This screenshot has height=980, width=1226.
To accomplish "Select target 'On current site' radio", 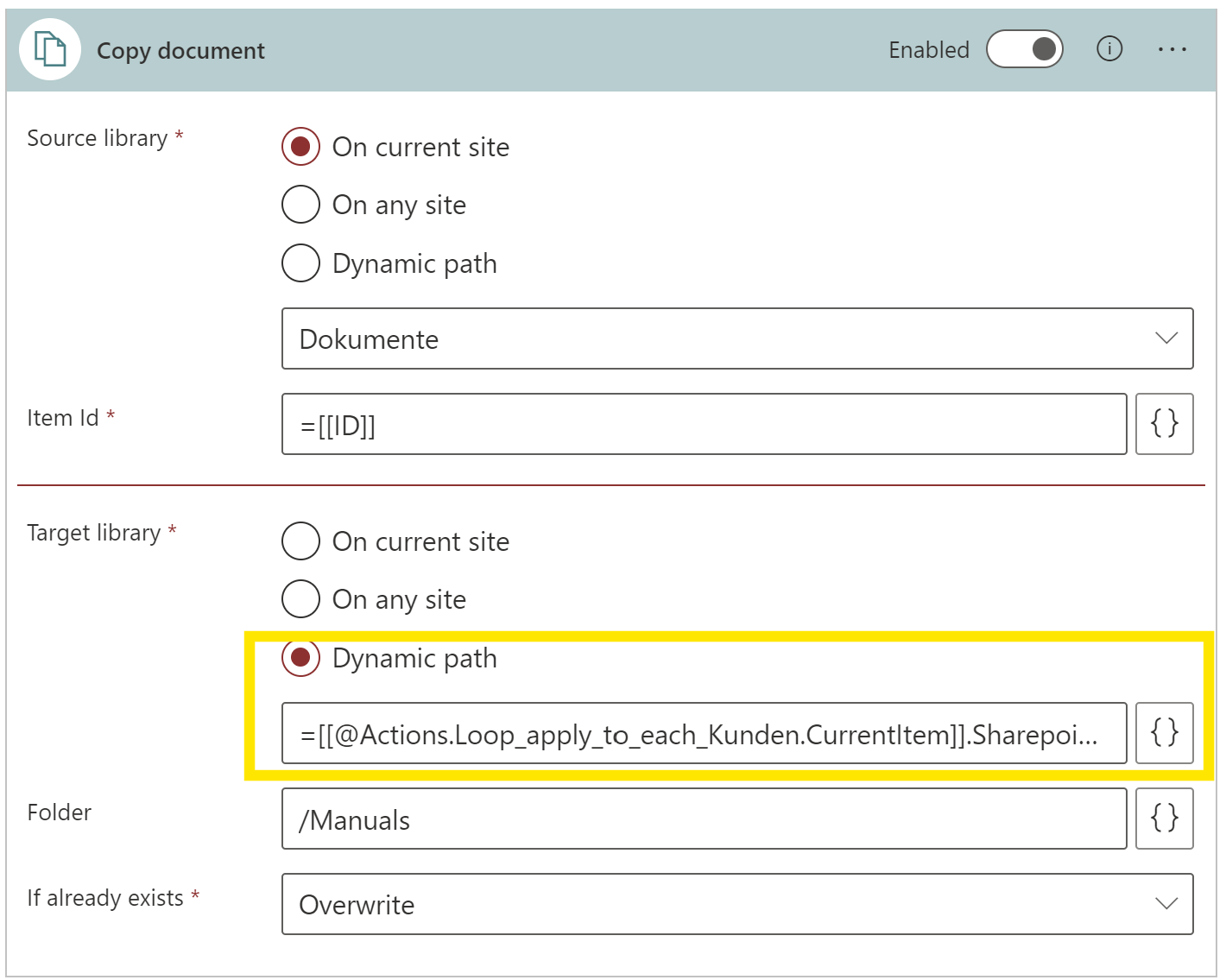I will coord(301,541).
